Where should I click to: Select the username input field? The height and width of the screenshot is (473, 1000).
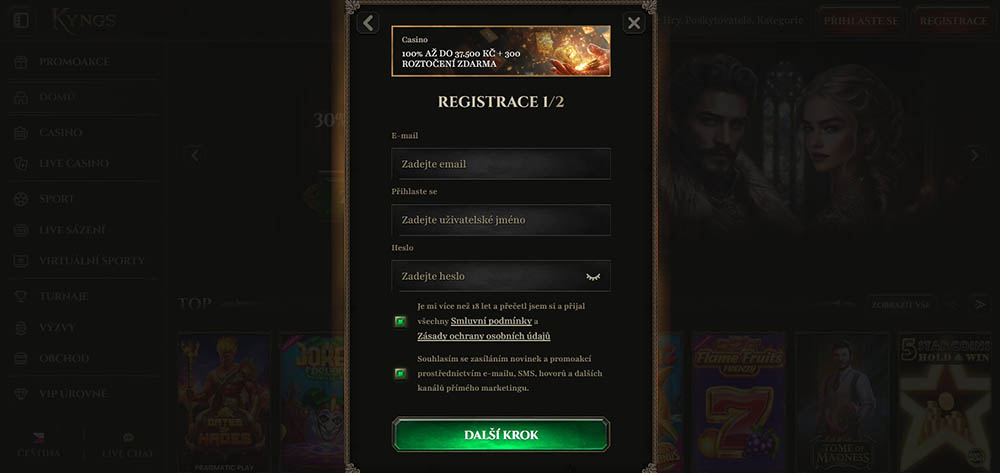coord(501,220)
